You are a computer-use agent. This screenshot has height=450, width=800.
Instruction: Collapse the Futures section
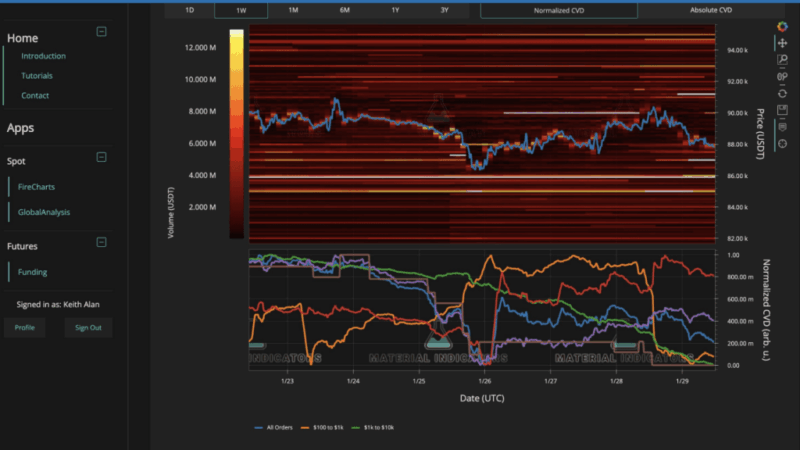(102, 242)
